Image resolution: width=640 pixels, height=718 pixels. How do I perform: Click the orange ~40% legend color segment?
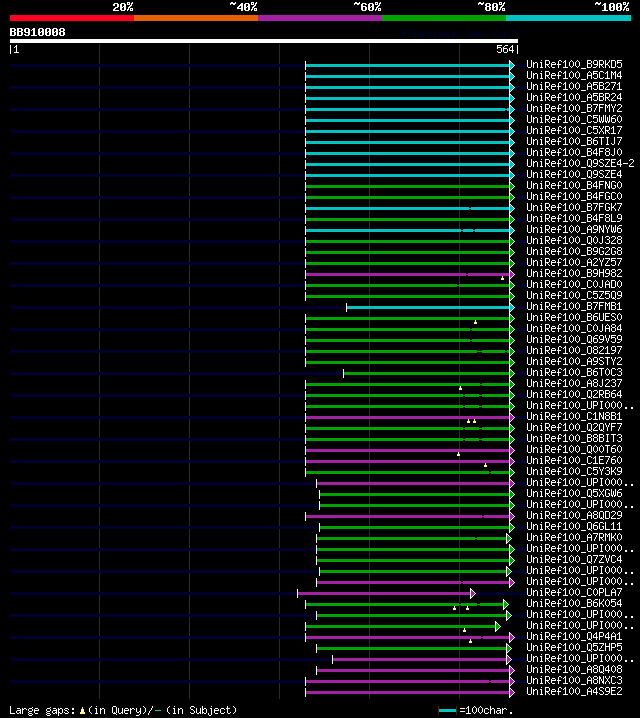point(196,18)
